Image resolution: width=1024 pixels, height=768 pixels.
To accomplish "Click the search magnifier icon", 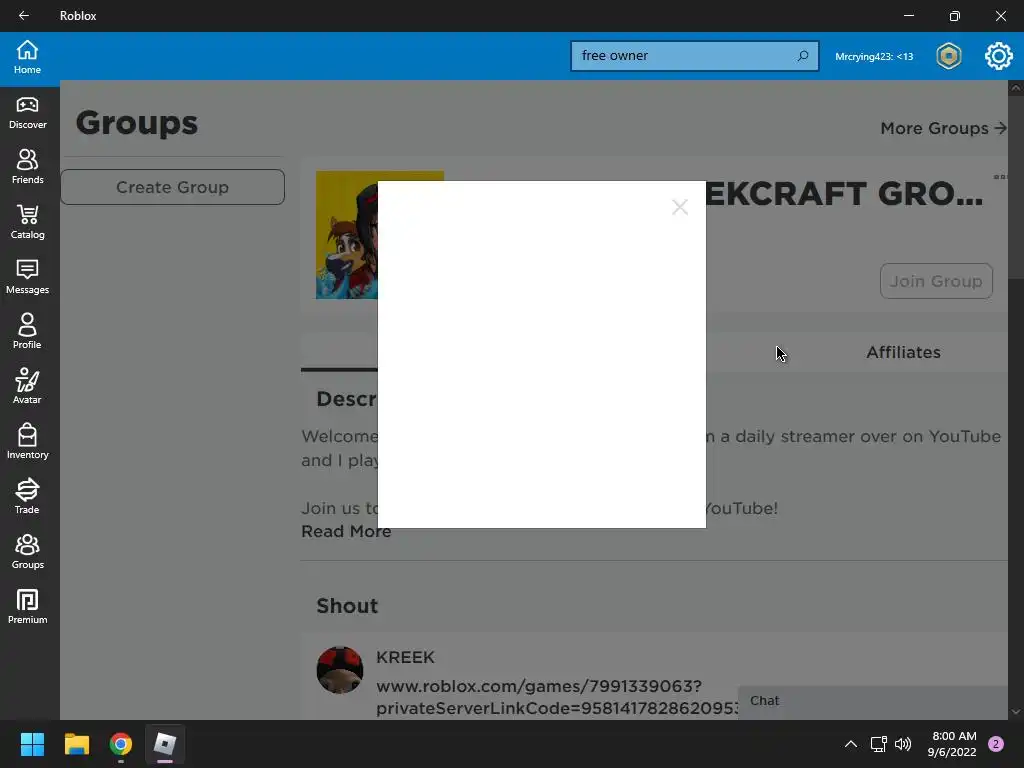I will tap(803, 56).
